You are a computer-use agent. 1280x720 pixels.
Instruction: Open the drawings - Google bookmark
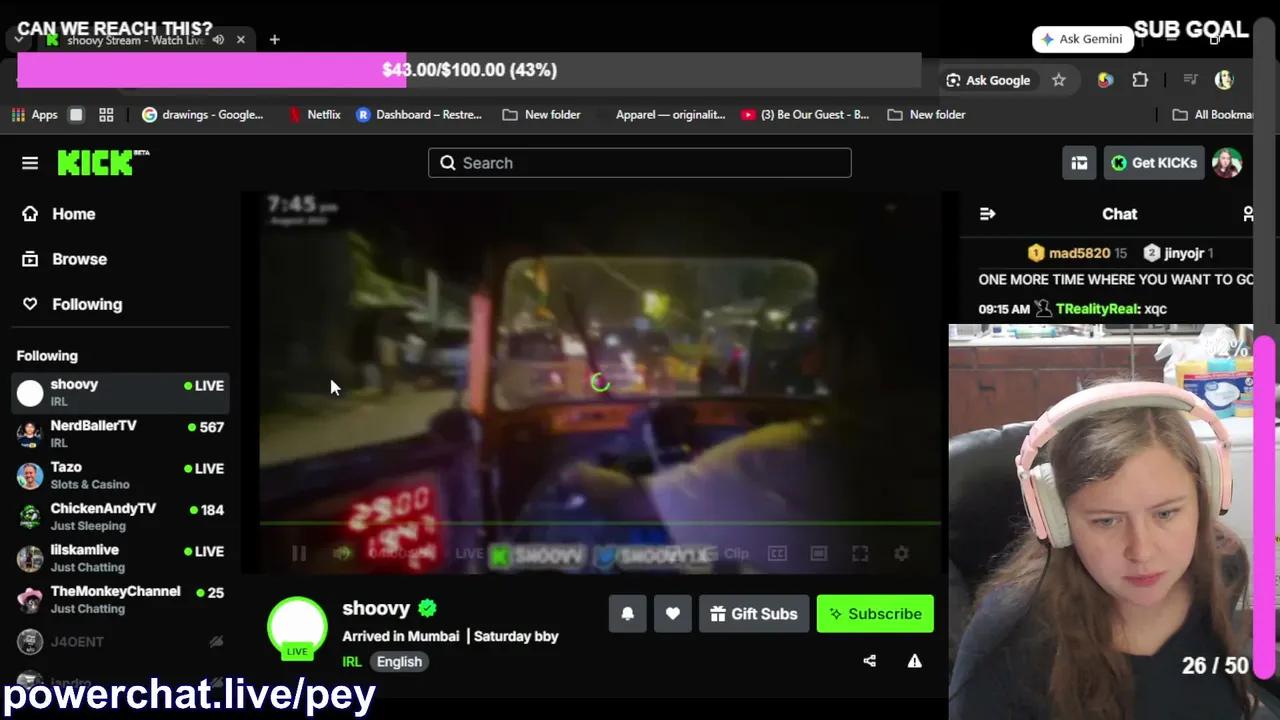[x=203, y=115]
